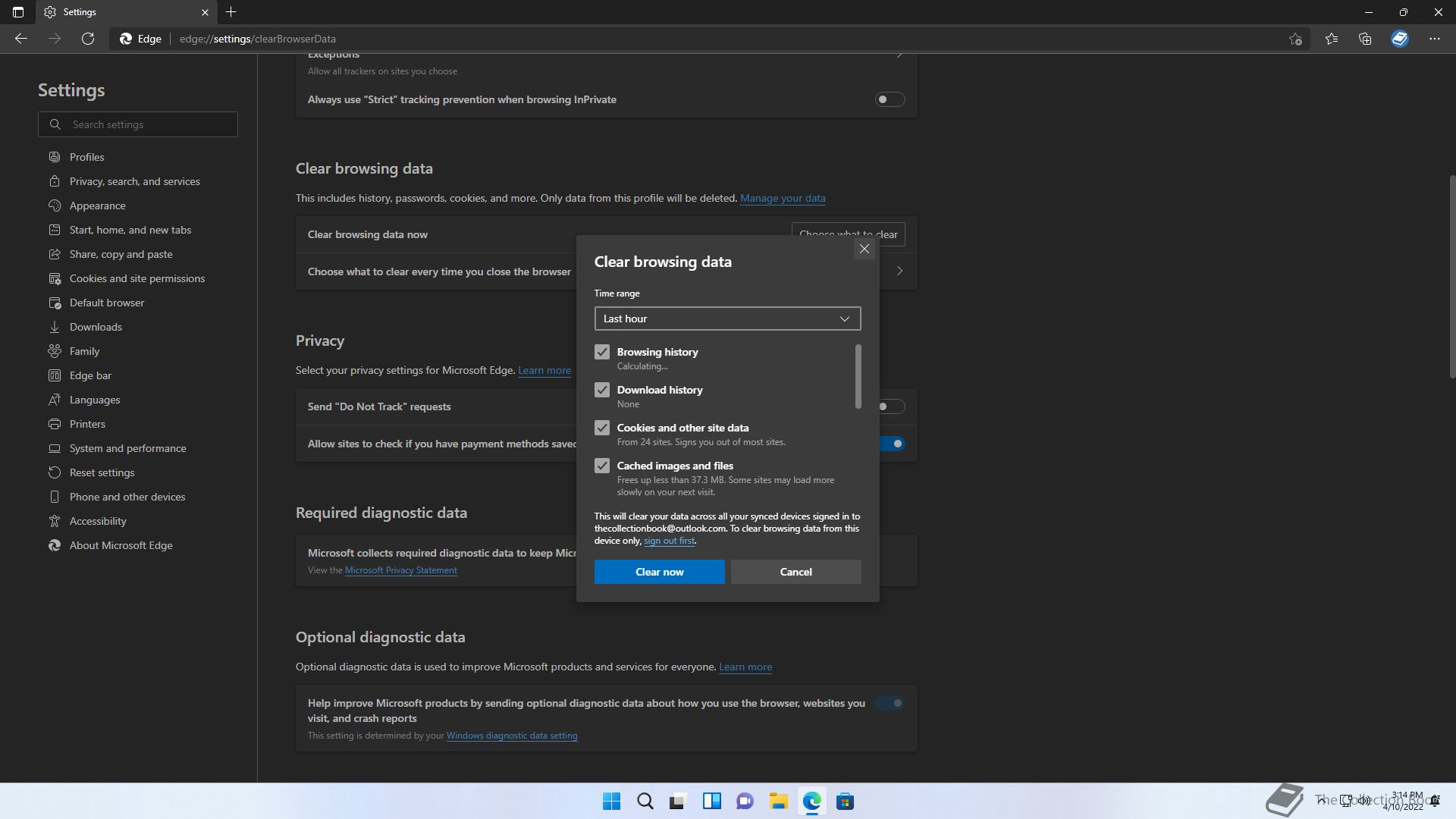This screenshot has width=1456, height=819.
Task: Open the Favorites list icon
Action: tap(1332, 39)
